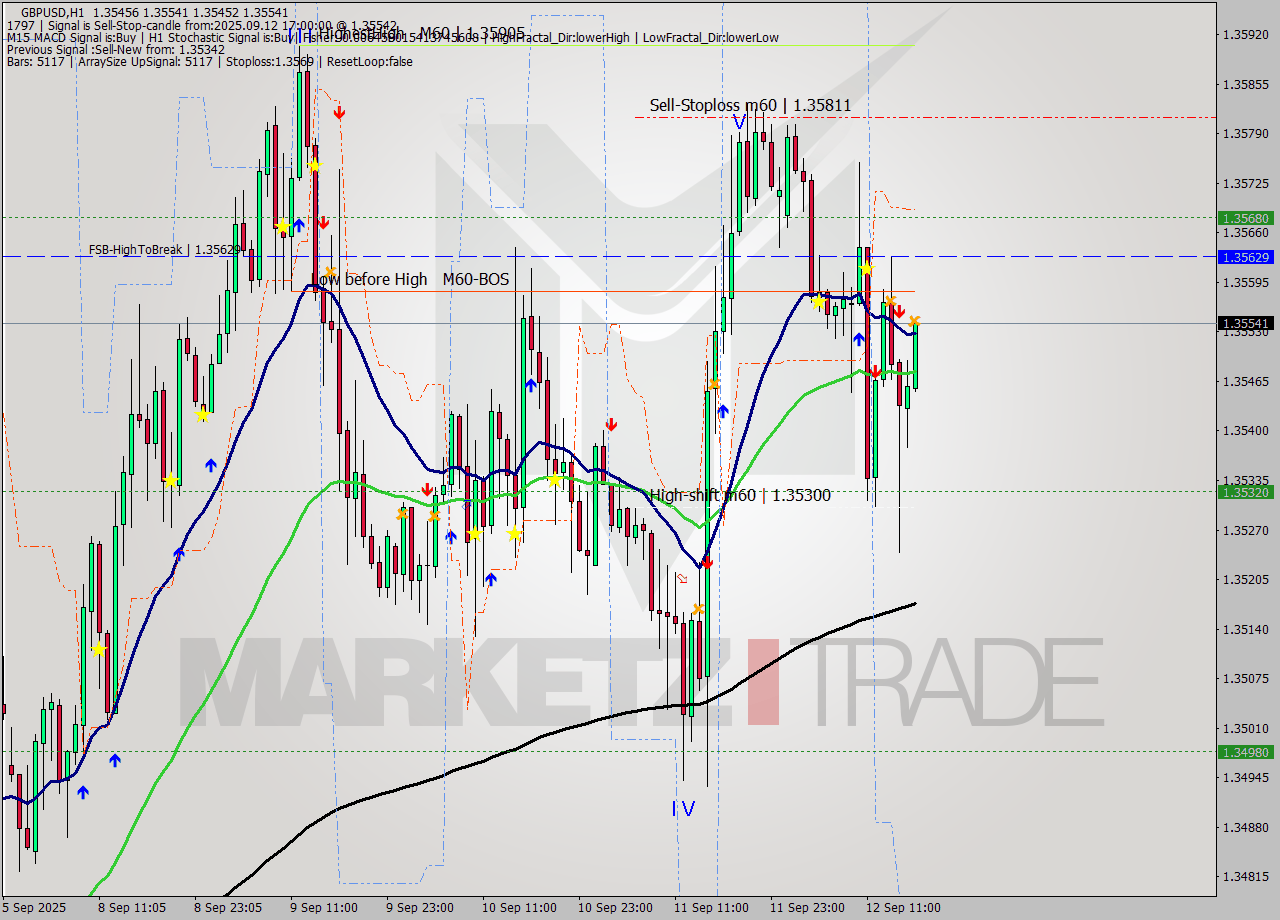The width and height of the screenshot is (1280, 920).
Task: Click the High-shift m60 1.35300 label
Action: click(x=740, y=494)
